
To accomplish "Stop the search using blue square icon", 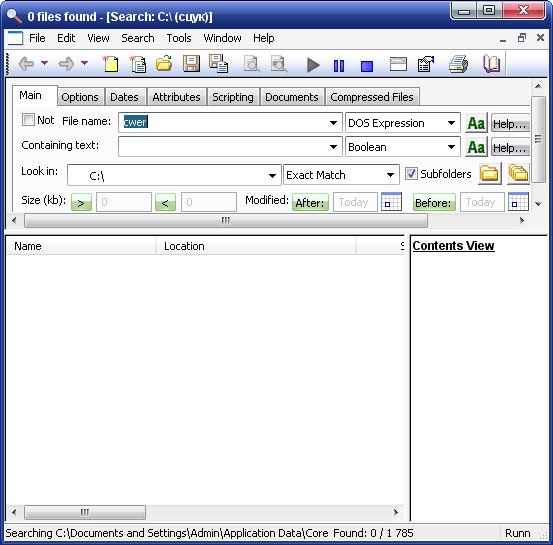I will (367, 66).
